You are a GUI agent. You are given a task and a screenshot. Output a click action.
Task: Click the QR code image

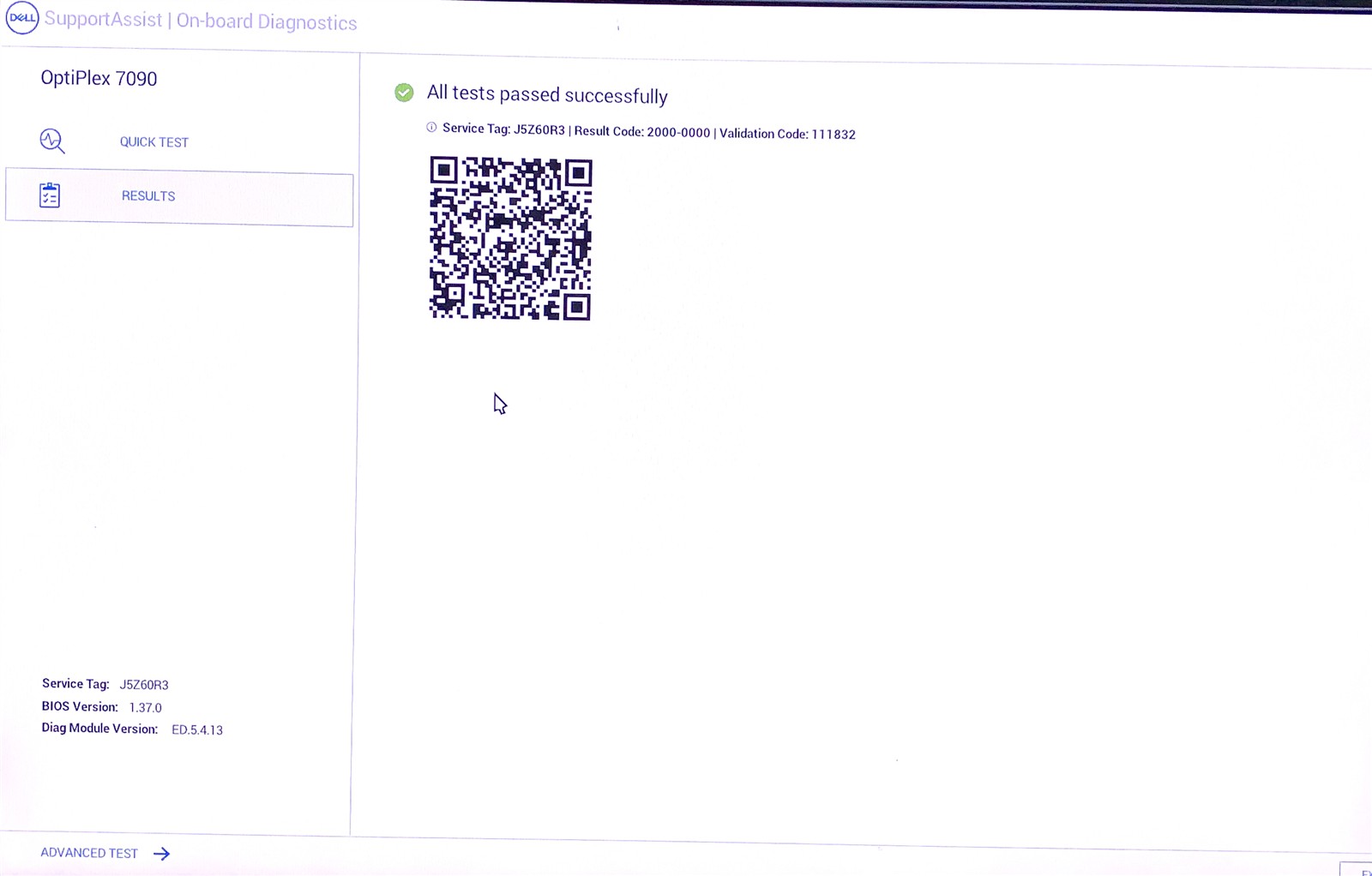tap(510, 238)
